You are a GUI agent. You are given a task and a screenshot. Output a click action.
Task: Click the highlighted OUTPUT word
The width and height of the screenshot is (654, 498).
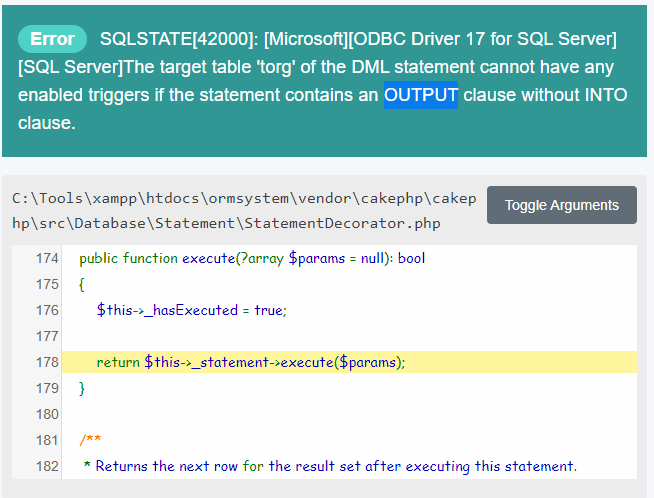click(420, 95)
